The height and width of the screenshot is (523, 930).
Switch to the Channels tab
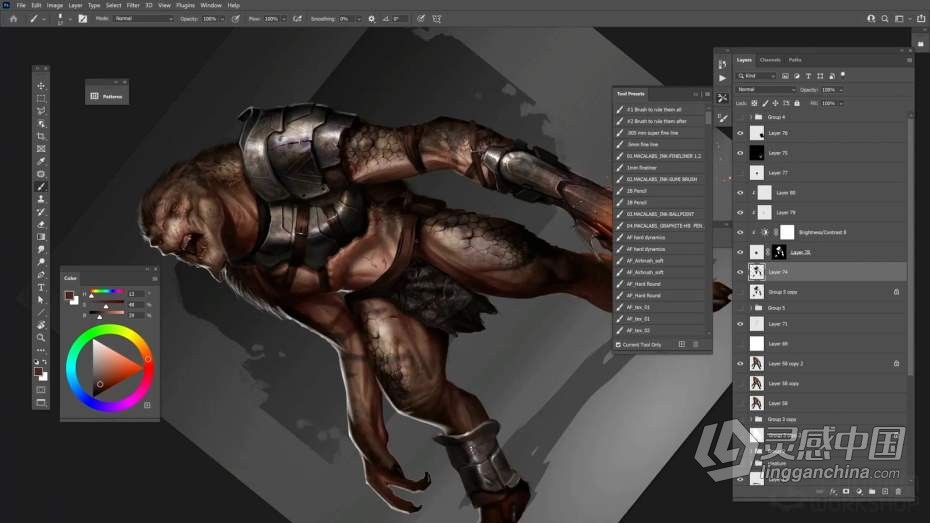point(770,60)
